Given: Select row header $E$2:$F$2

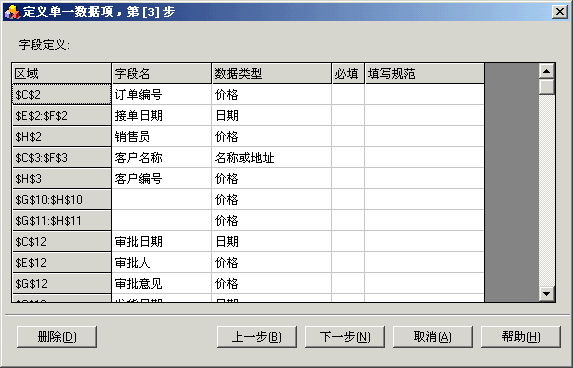Looking at the screenshot, I should (x=62, y=116).
